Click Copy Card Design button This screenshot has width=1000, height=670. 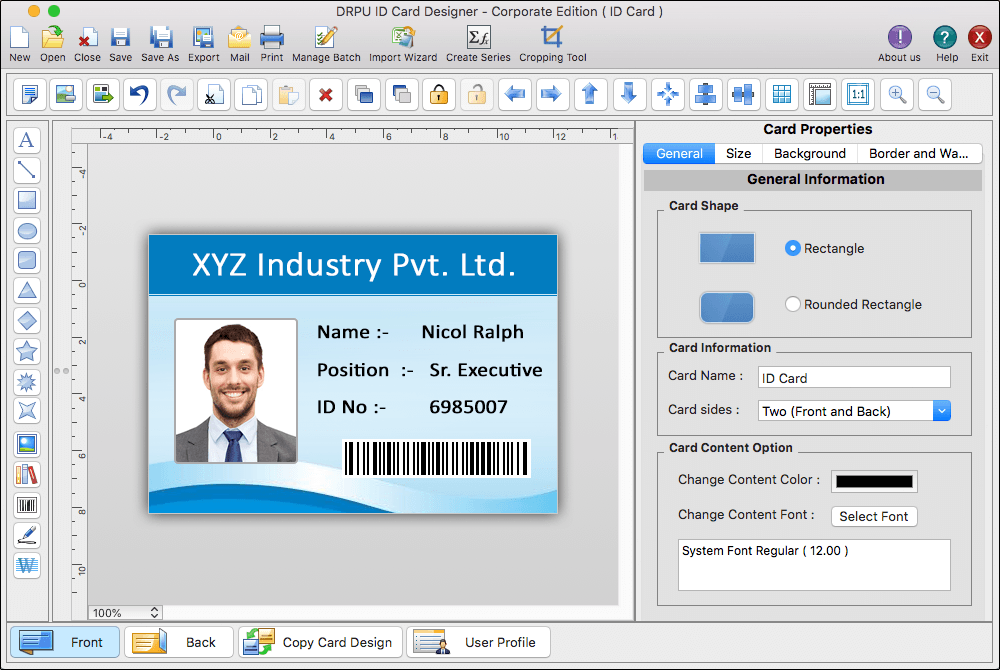(321, 642)
